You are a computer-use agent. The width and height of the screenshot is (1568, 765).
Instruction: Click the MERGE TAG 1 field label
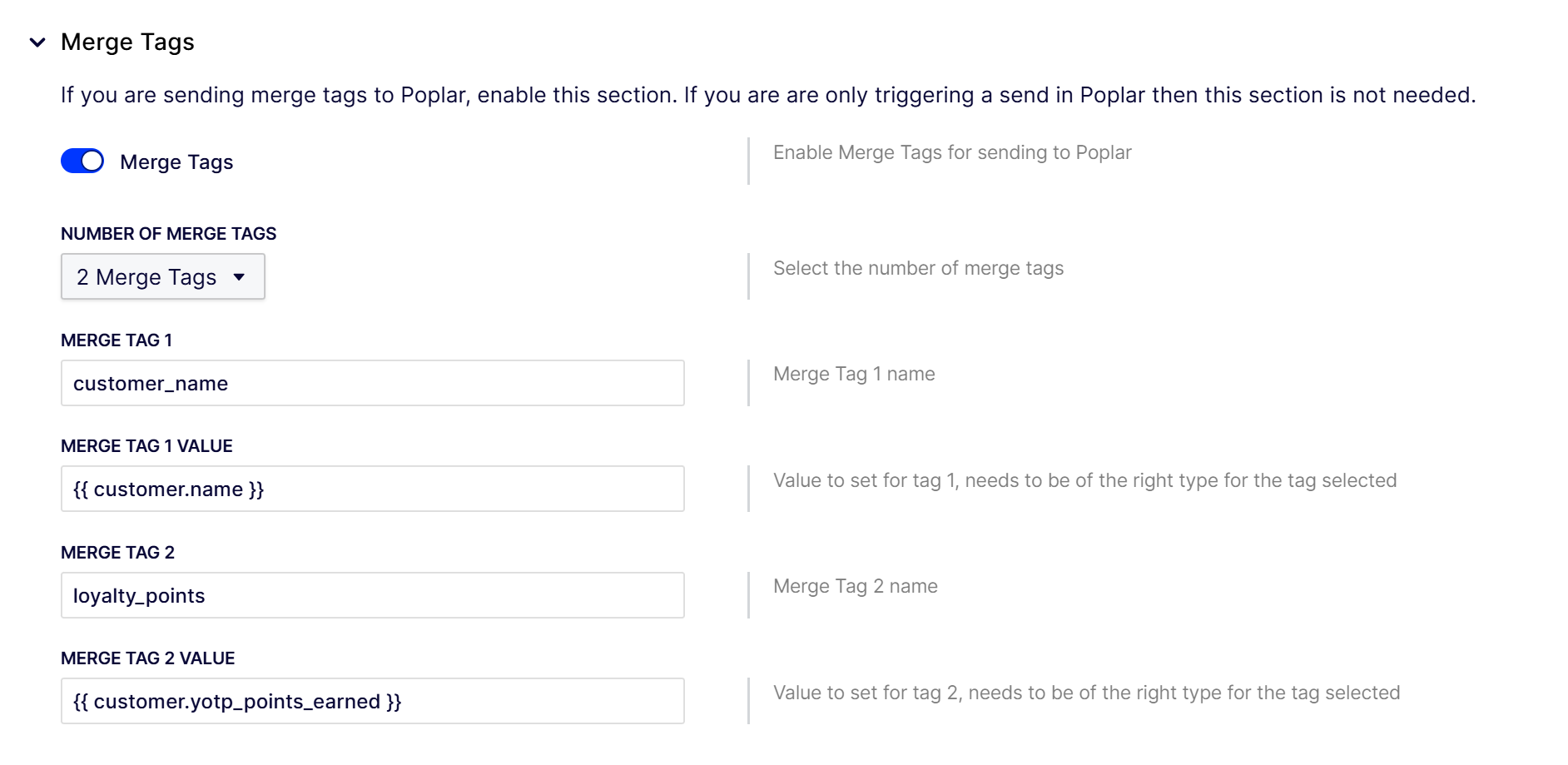point(117,340)
